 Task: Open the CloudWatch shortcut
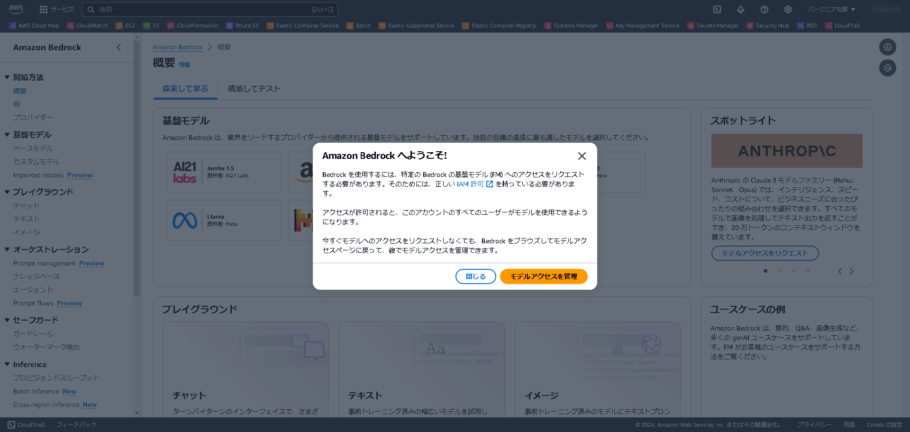point(87,26)
